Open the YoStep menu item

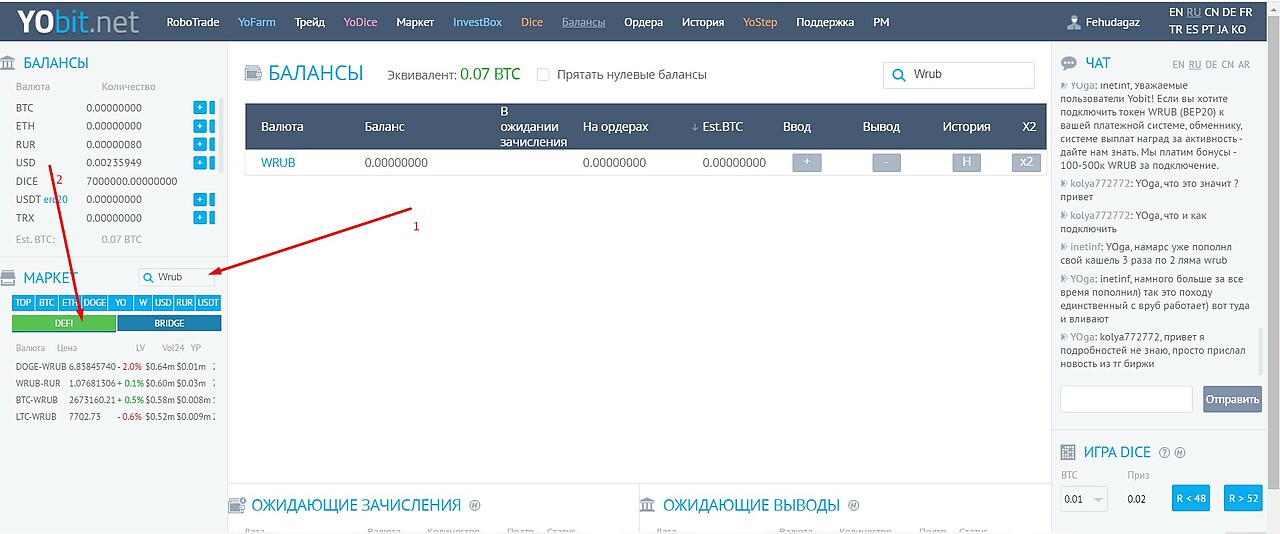[760, 22]
